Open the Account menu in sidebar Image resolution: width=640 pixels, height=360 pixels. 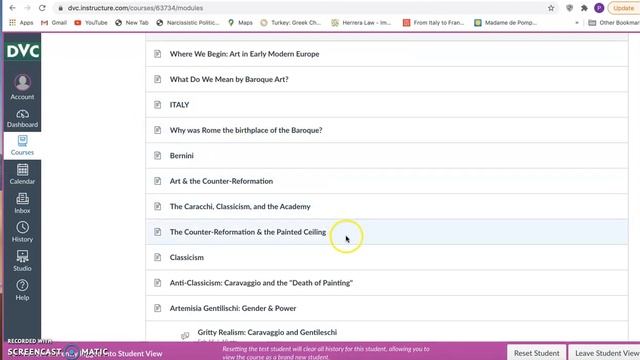pos(22,87)
